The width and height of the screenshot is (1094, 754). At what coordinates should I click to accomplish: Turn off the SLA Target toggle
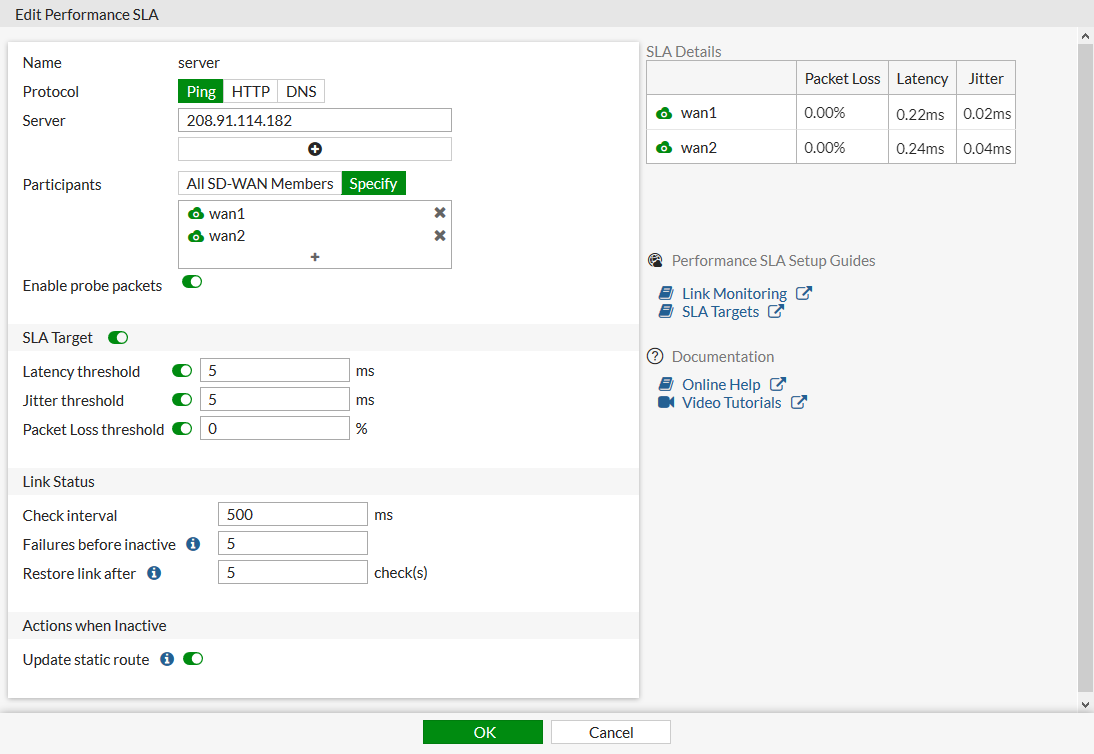(117, 337)
